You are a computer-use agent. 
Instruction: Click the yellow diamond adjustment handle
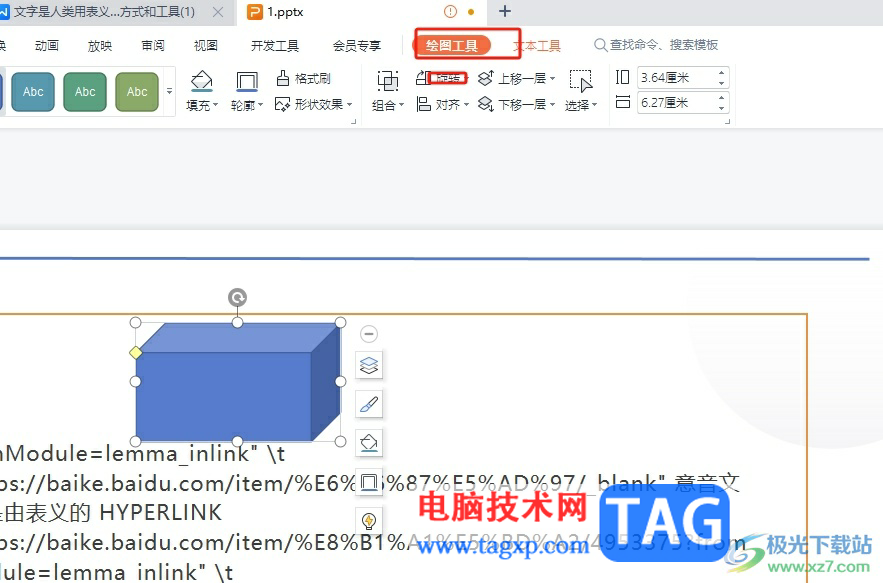tap(136, 353)
